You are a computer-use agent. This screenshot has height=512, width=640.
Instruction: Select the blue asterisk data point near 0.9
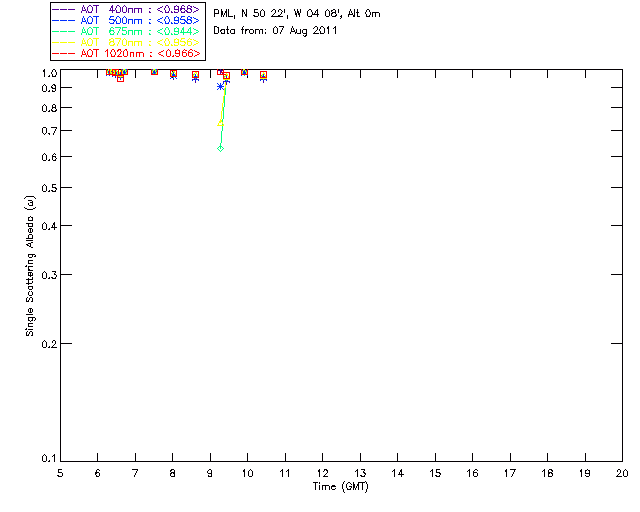(220, 87)
